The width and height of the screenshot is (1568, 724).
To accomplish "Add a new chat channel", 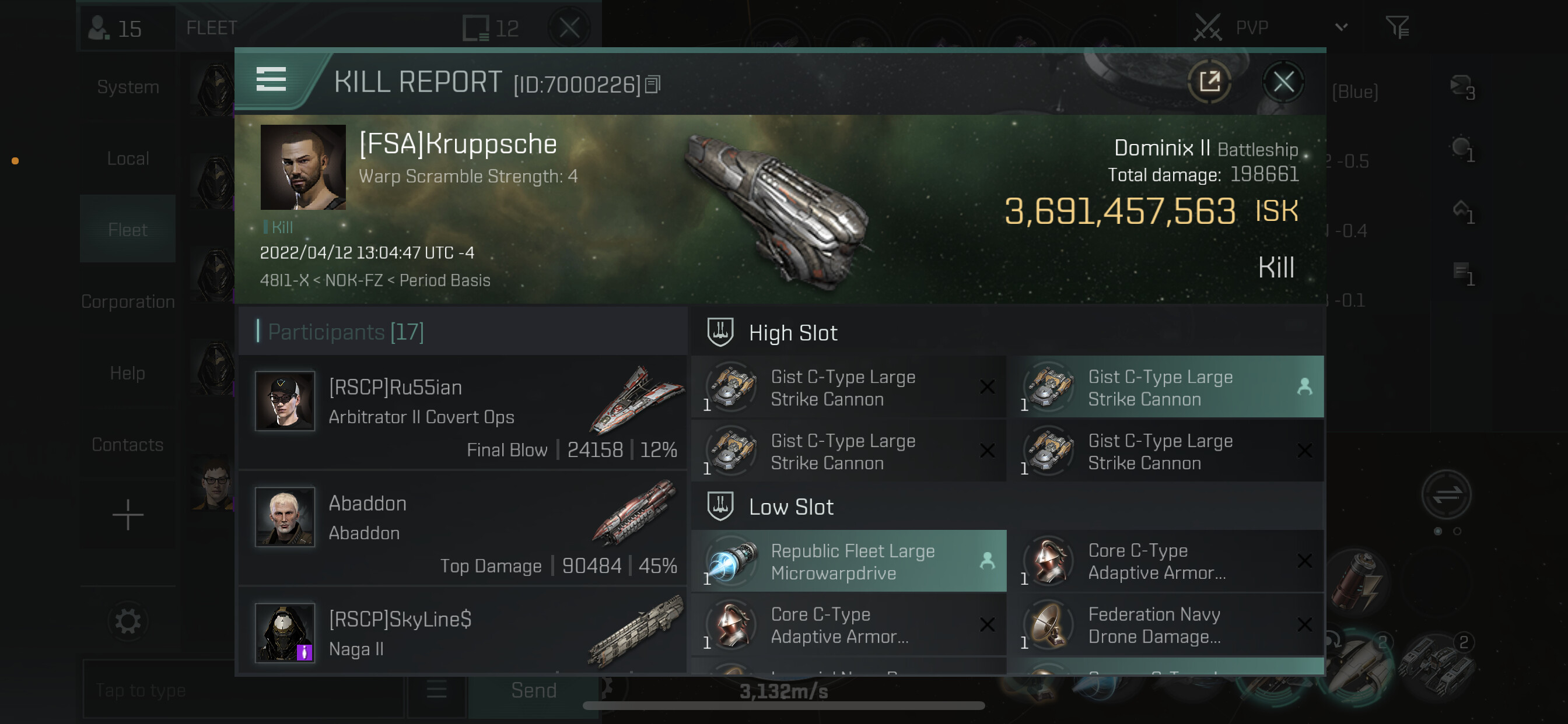I will (128, 515).
